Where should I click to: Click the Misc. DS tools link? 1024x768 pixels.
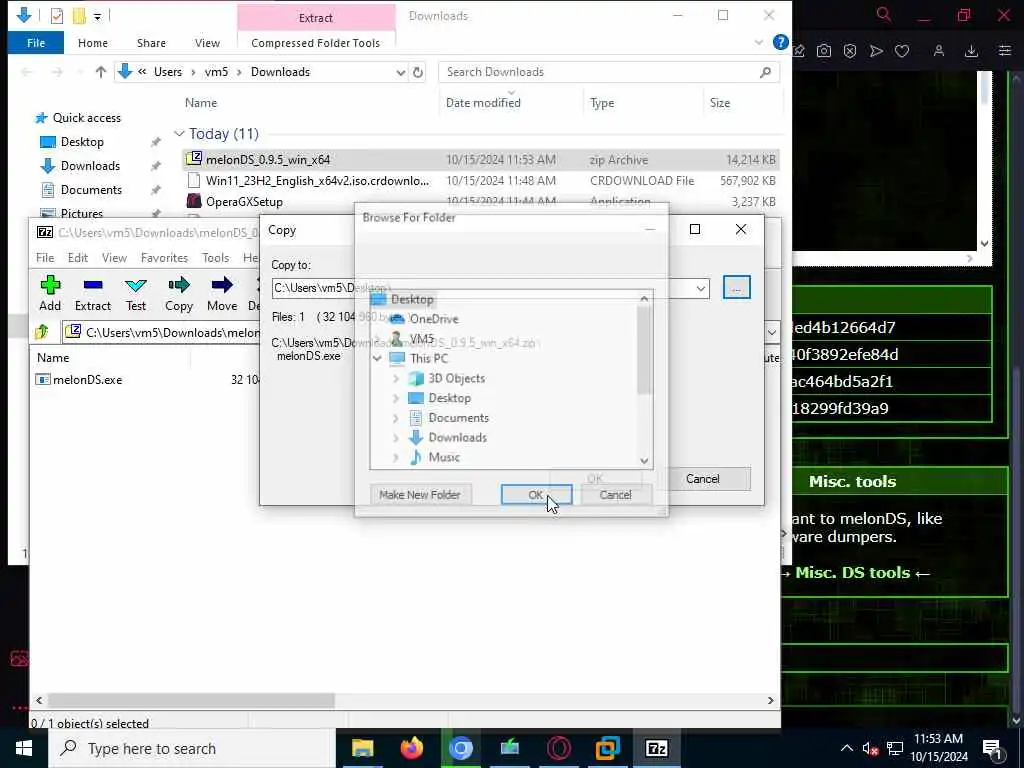click(853, 573)
